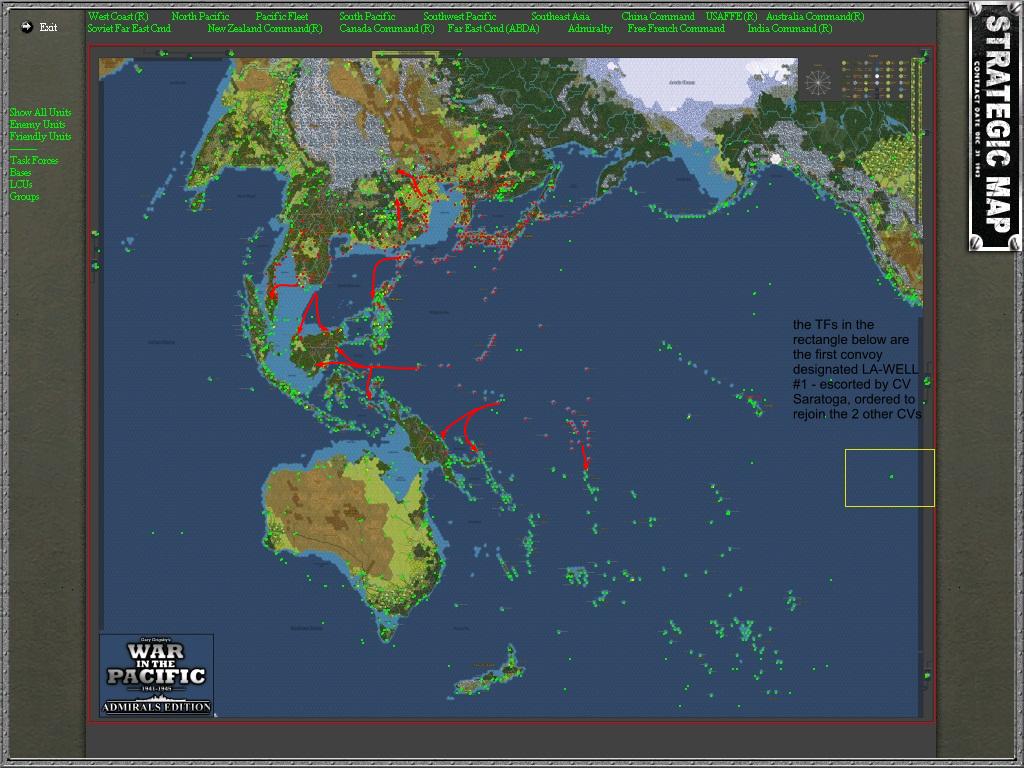Click the Exit arrow icon
Screen dimensions: 1024x768
[x=27, y=27]
